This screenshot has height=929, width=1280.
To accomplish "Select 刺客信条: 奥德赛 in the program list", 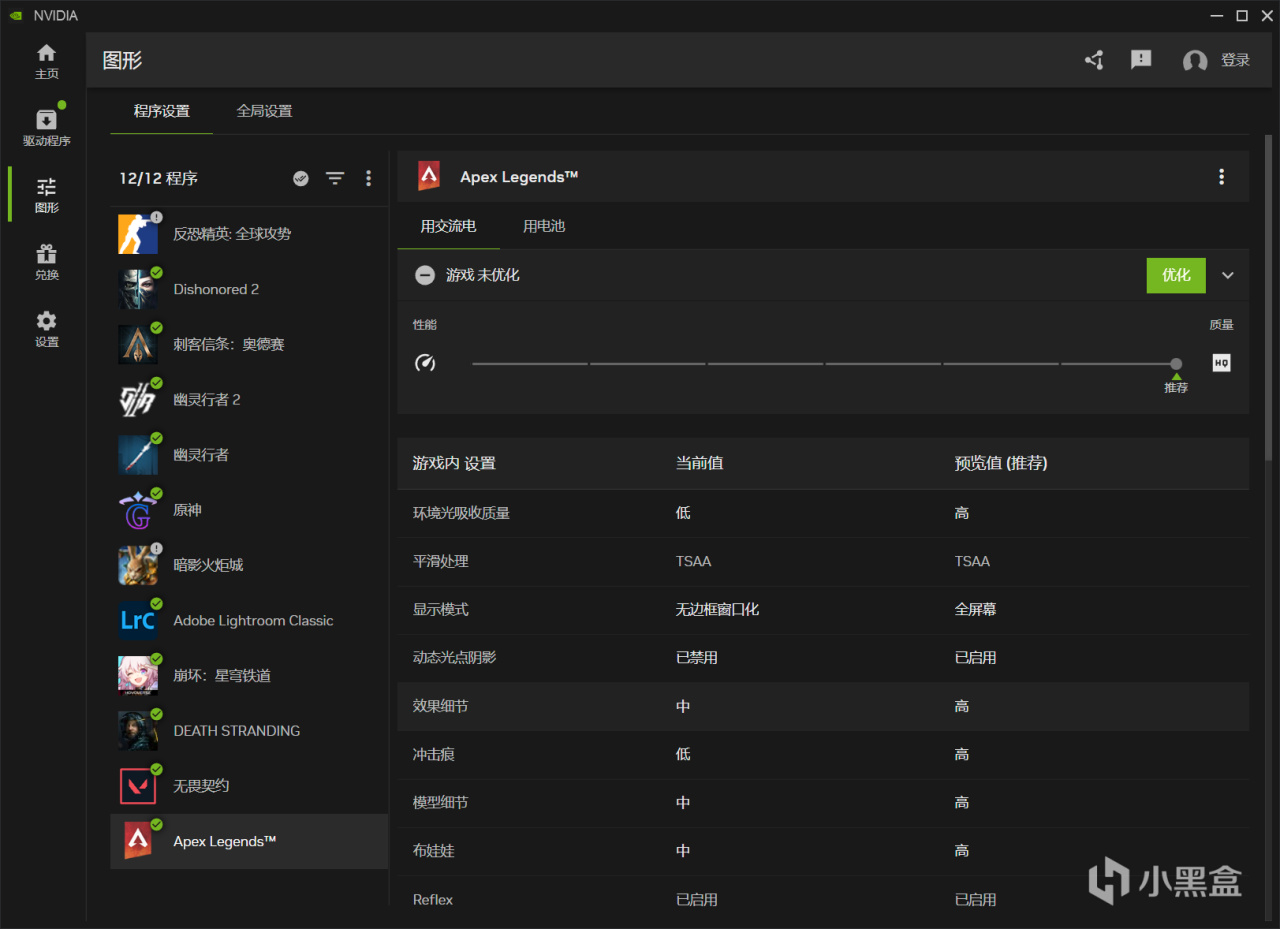I will (249, 344).
